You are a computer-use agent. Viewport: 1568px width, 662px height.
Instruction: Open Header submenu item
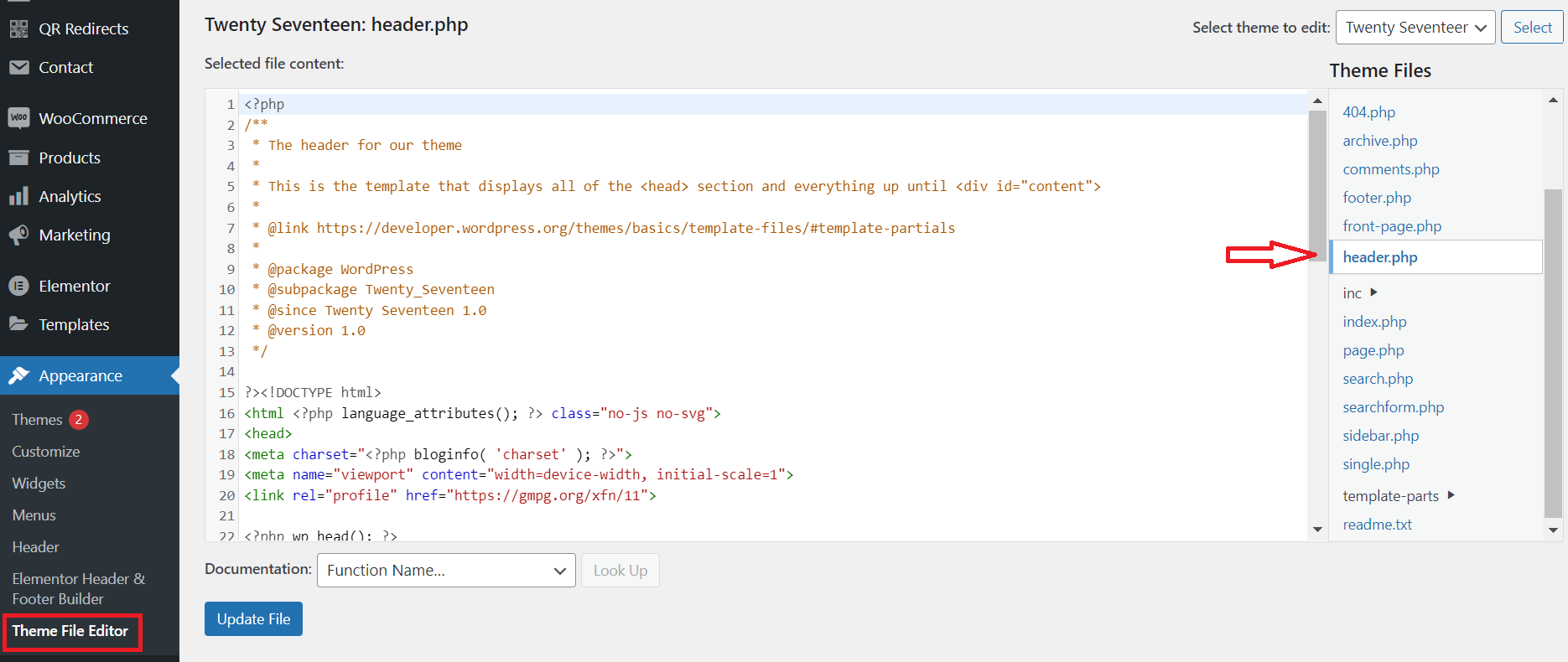[36, 546]
